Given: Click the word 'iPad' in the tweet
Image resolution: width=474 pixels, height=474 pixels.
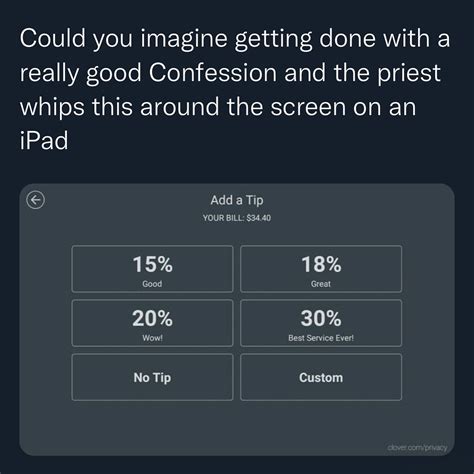Looking at the screenshot, I should click(44, 140).
